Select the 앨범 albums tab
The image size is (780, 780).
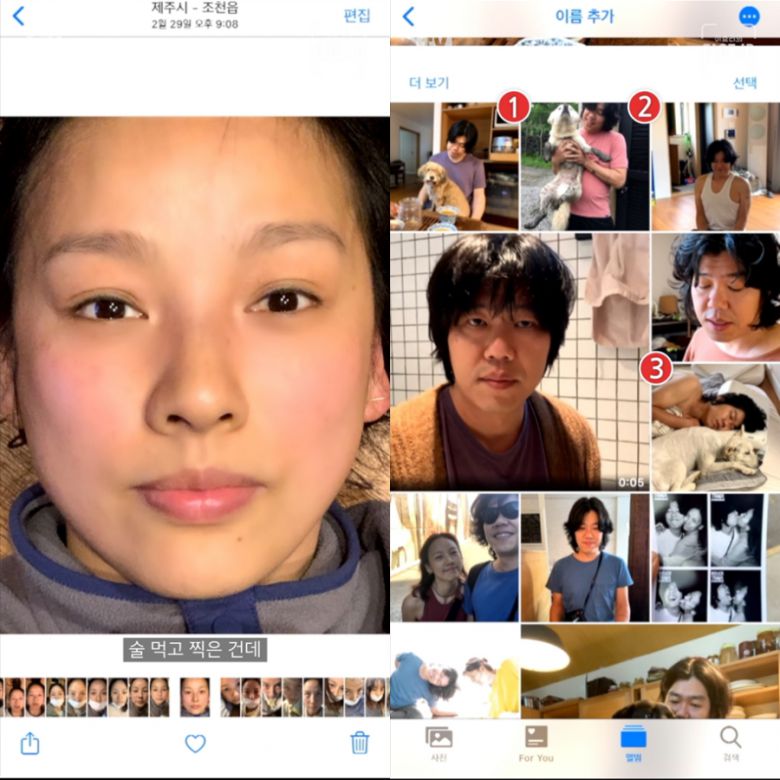(633, 744)
